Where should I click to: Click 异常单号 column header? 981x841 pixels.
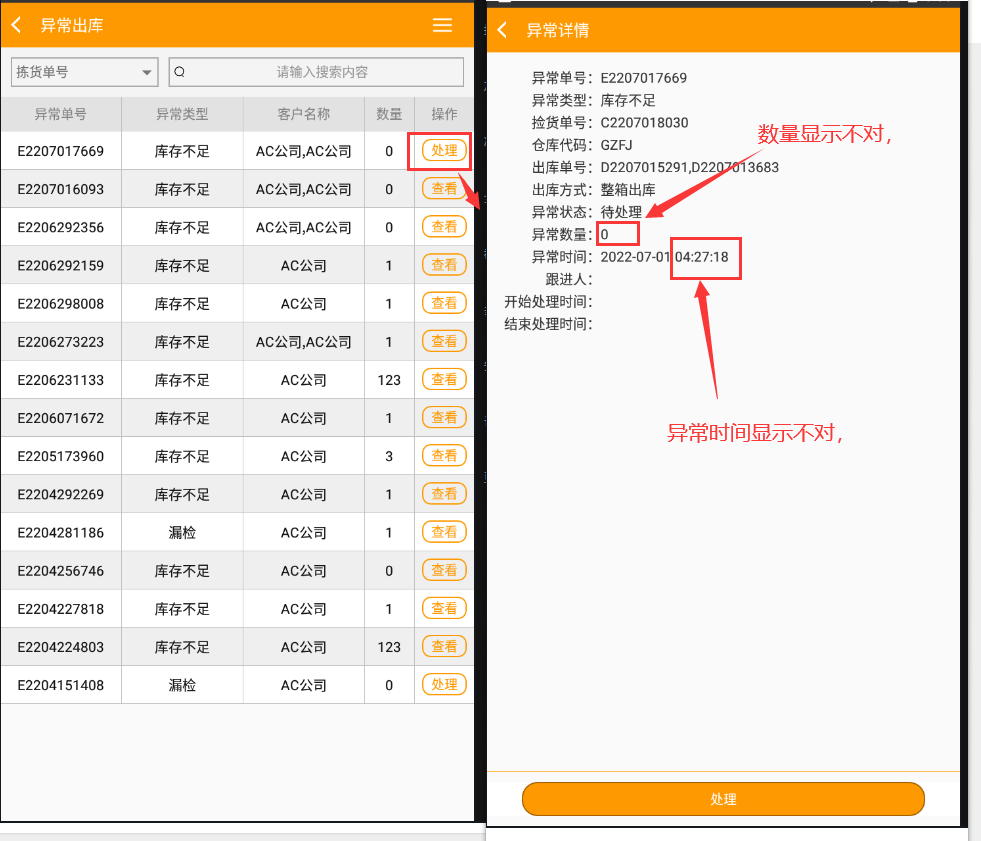click(x=60, y=114)
